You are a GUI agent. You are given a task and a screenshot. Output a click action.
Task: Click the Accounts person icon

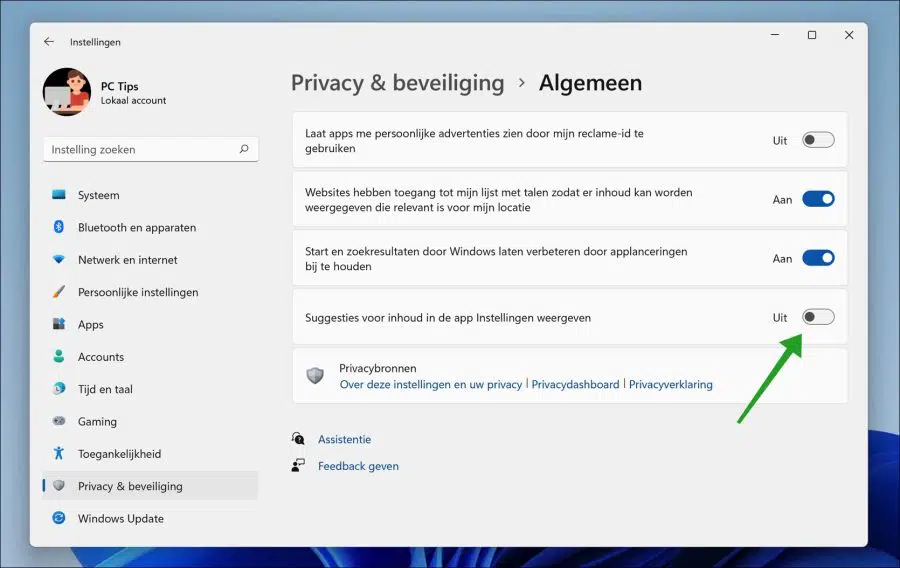point(59,356)
